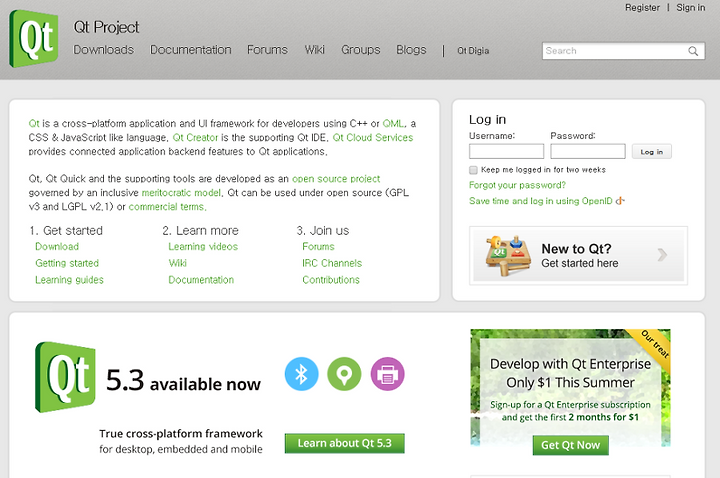Image resolution: width=720 pixels, height=478 pixels.
Task: Go to Forums in the top navigation
Action: 267,50
